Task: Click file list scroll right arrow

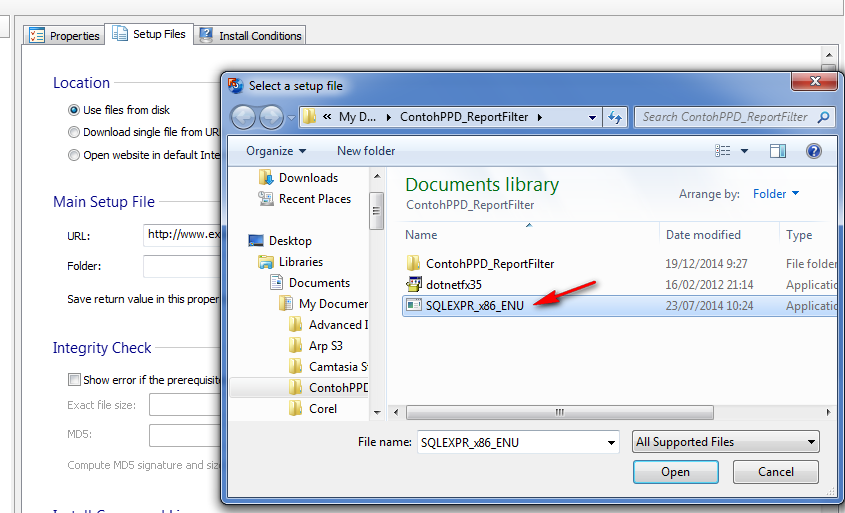Action: pos(828,413)
